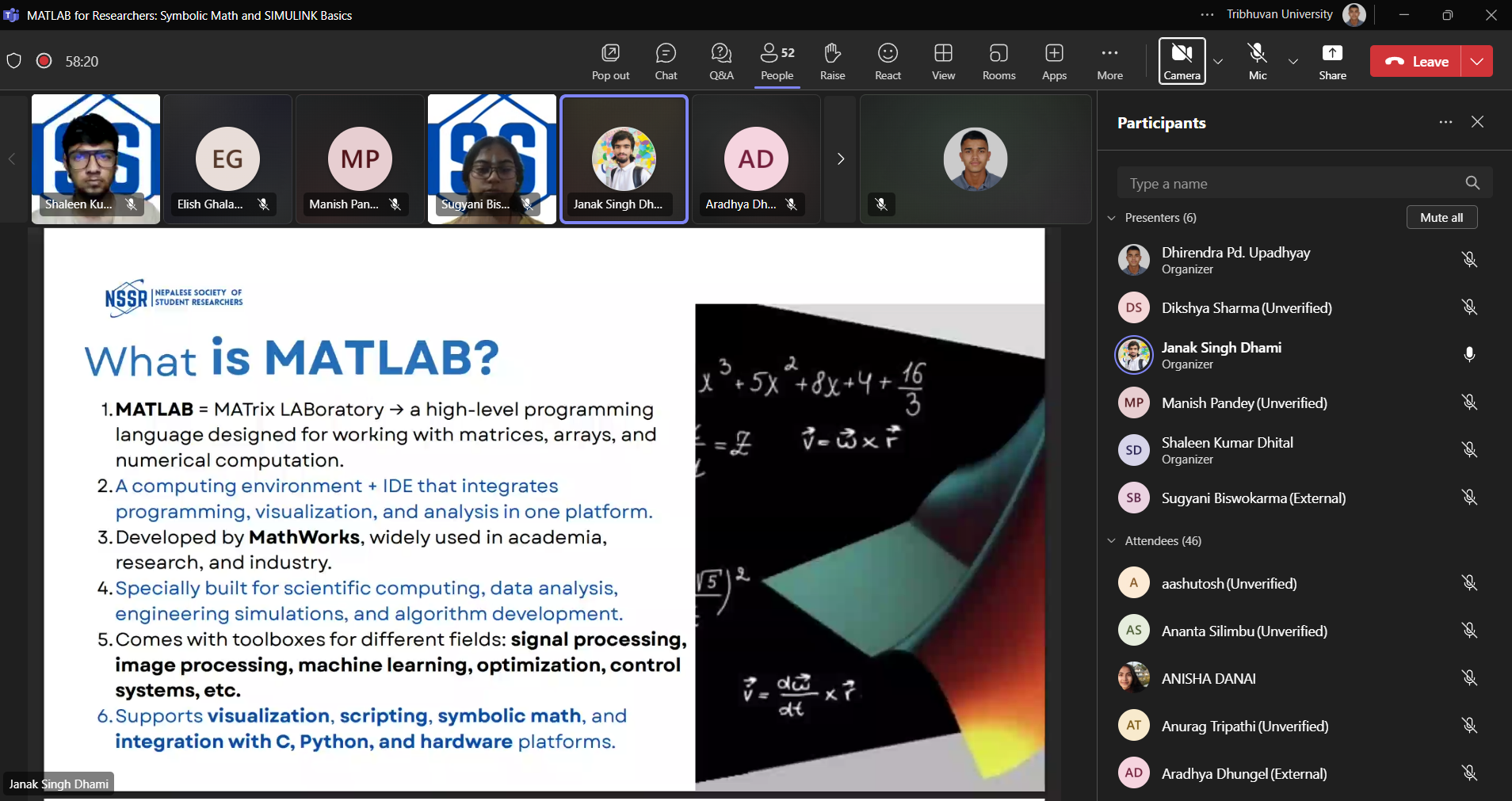Open the Rooms option
The width and height of the screenshot is (1512, 801).
coord(998,62)
